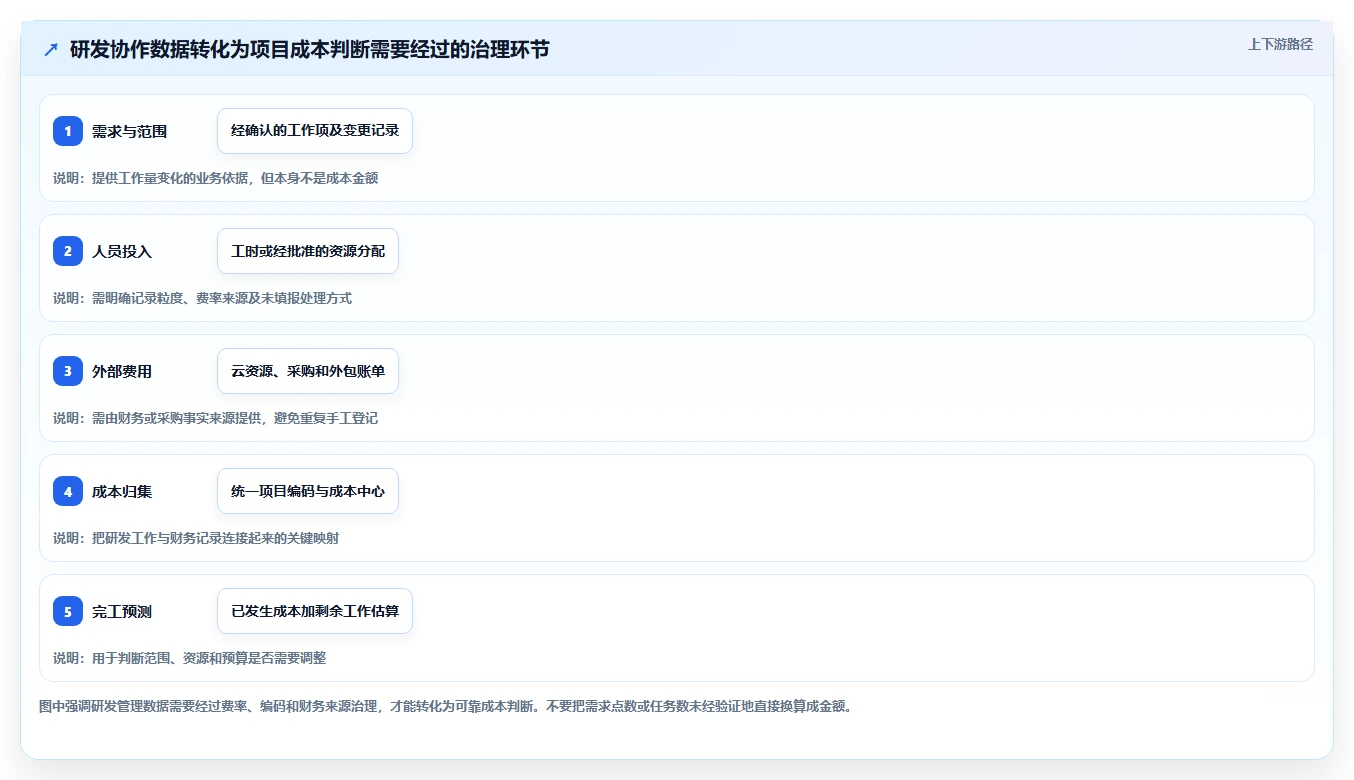Viewport: 1354px width, 780px height.
Task: Click the 已发生成本加剩余工作估算 chip
Action: 315,611
